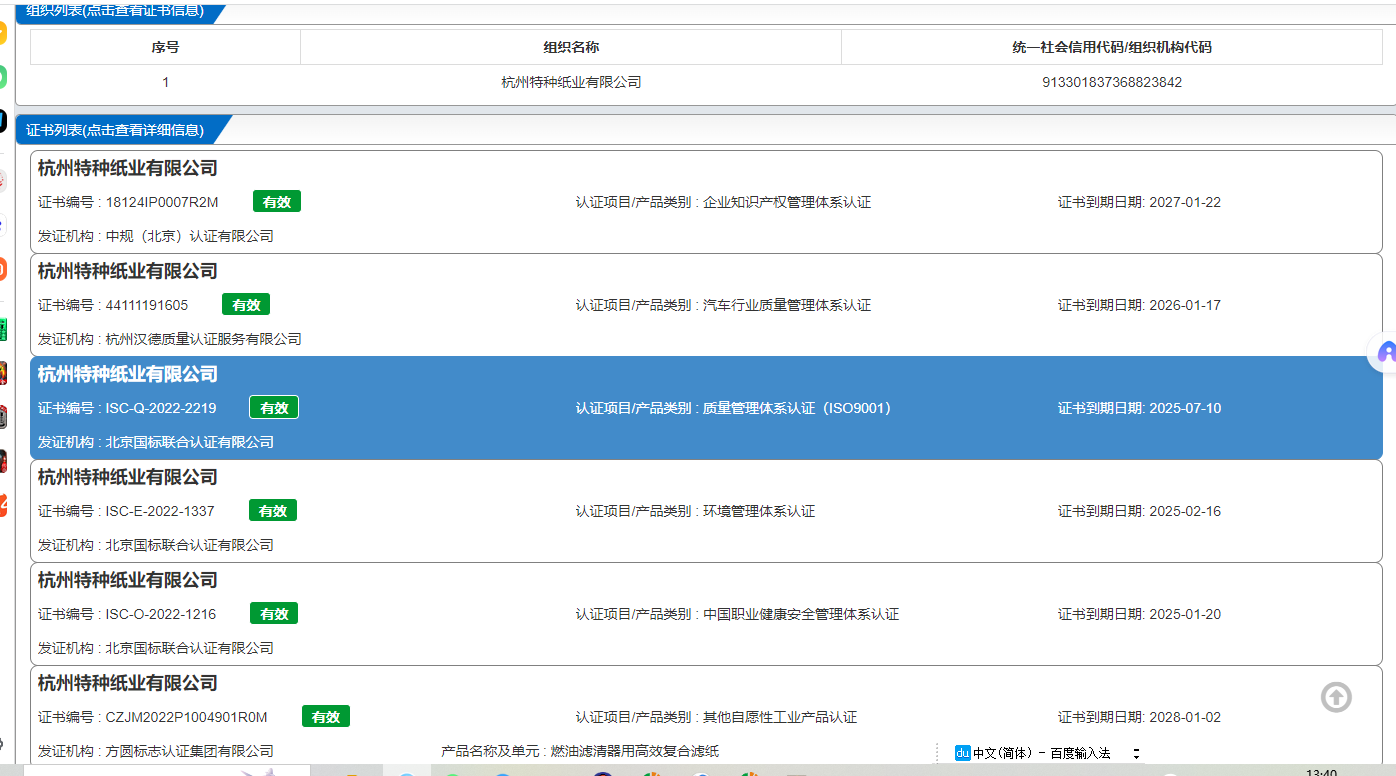Click 汽车行业质量管理体系认证 certification item
The width and height of the screenshot is (1396, 776).
pyautogui.click(x=787, y=305)
